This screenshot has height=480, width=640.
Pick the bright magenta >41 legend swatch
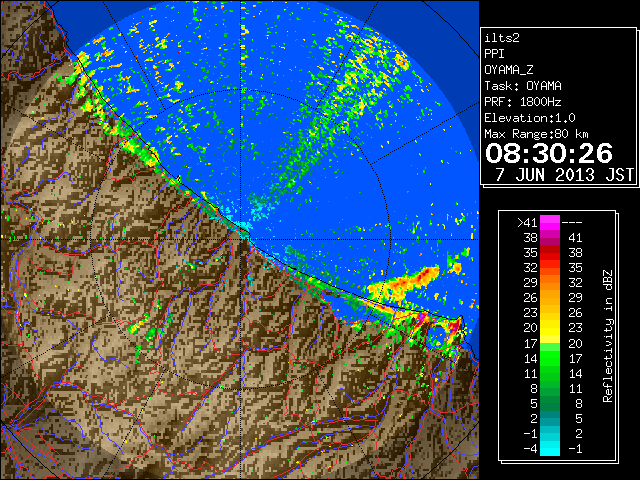[x=550, y=222]
